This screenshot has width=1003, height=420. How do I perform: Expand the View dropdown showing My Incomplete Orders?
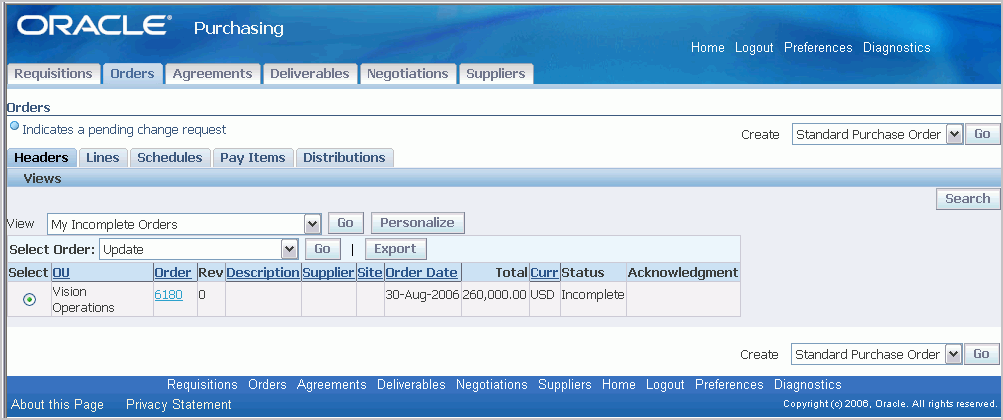click(184, 224)
